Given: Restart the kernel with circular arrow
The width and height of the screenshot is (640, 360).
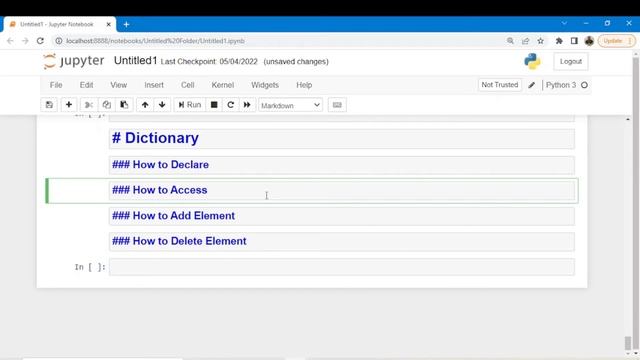Looking at the screenshot, I should 231,105.
